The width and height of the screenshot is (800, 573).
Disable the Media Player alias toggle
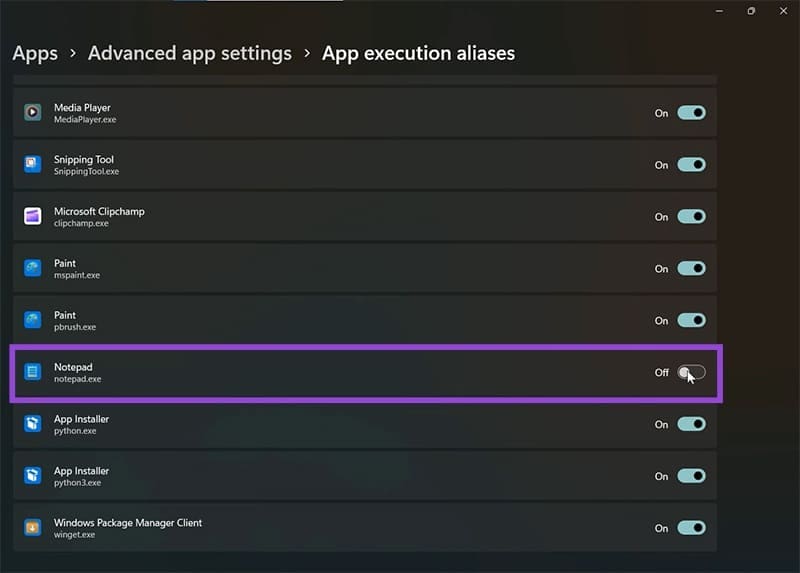[691, 113]
